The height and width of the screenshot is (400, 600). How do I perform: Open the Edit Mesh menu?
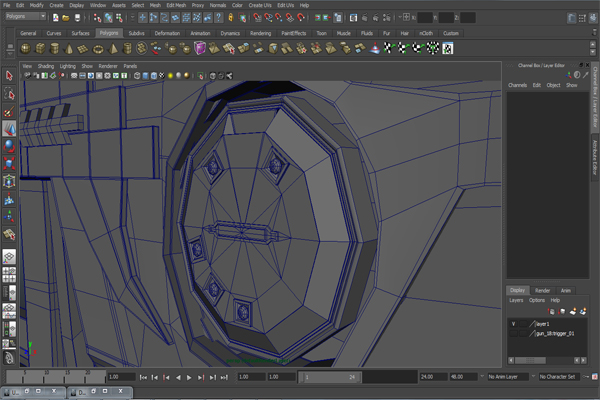click(x=176, y=5)
